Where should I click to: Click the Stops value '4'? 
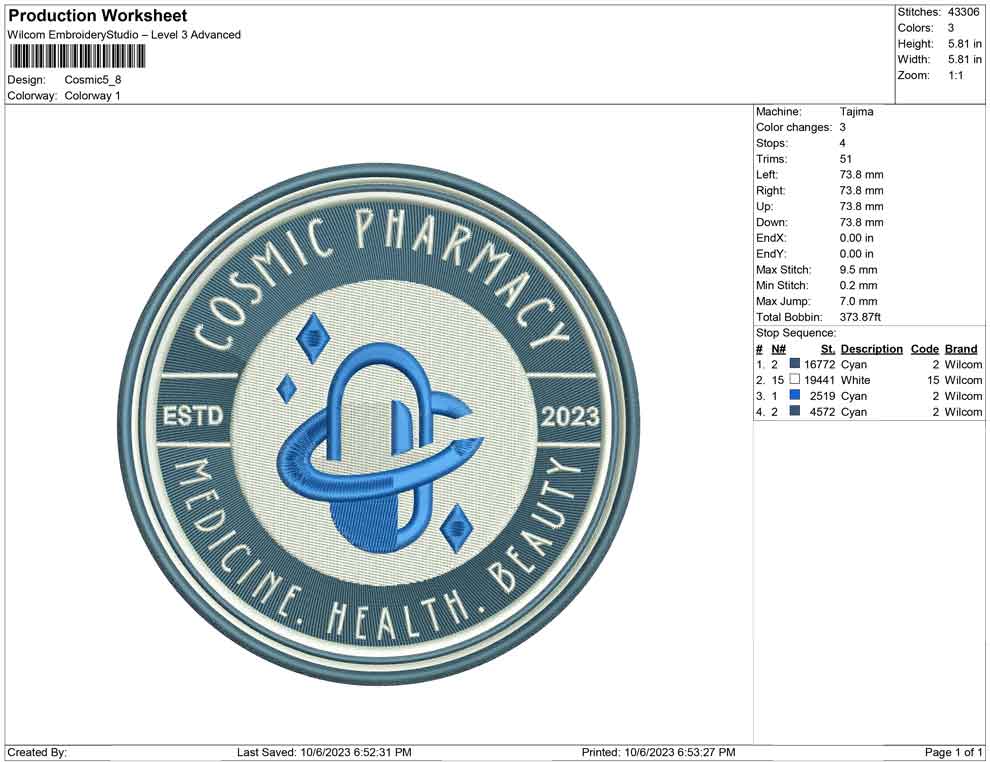pos(842,143)
